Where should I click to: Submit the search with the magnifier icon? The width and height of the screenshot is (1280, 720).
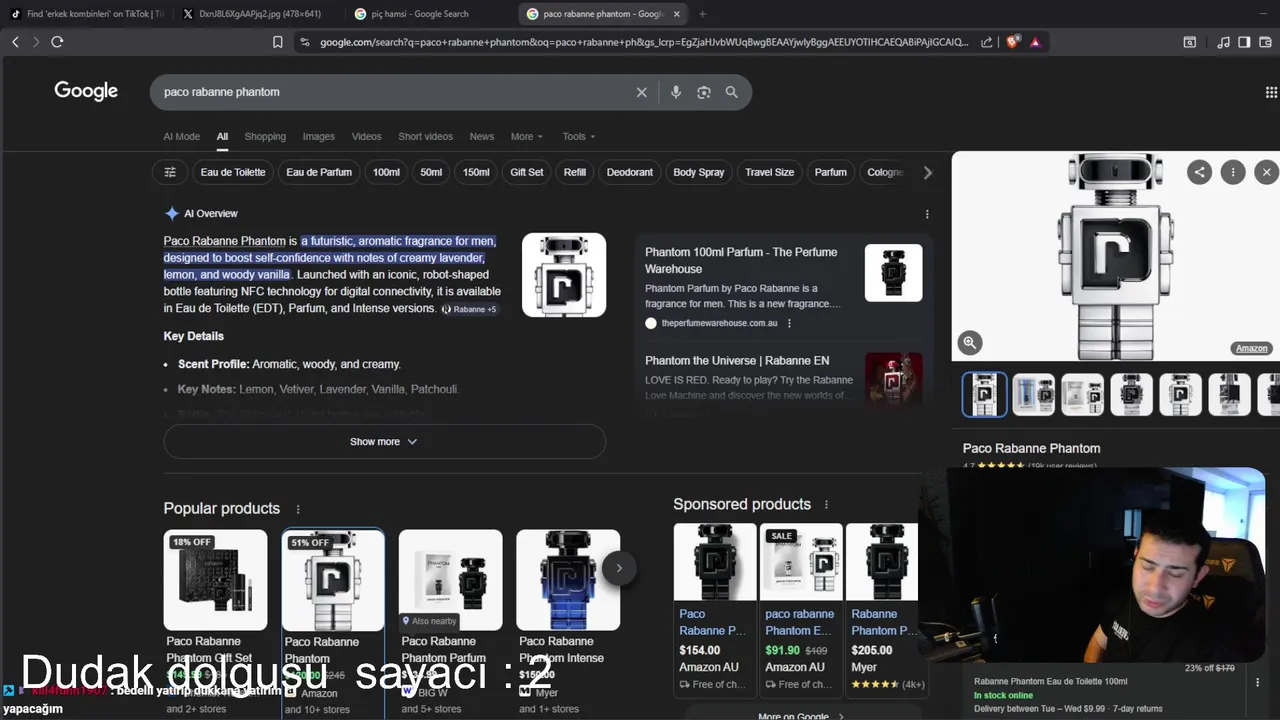pyautogui.click(x=732, y=92)
